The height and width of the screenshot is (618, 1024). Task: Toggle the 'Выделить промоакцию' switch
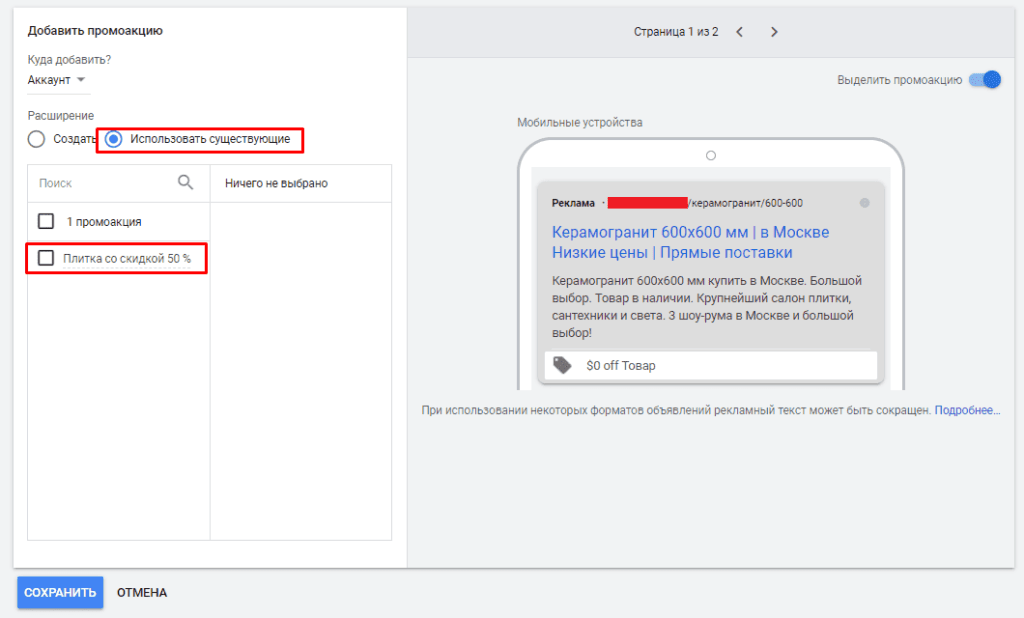[x=985, y=80]
